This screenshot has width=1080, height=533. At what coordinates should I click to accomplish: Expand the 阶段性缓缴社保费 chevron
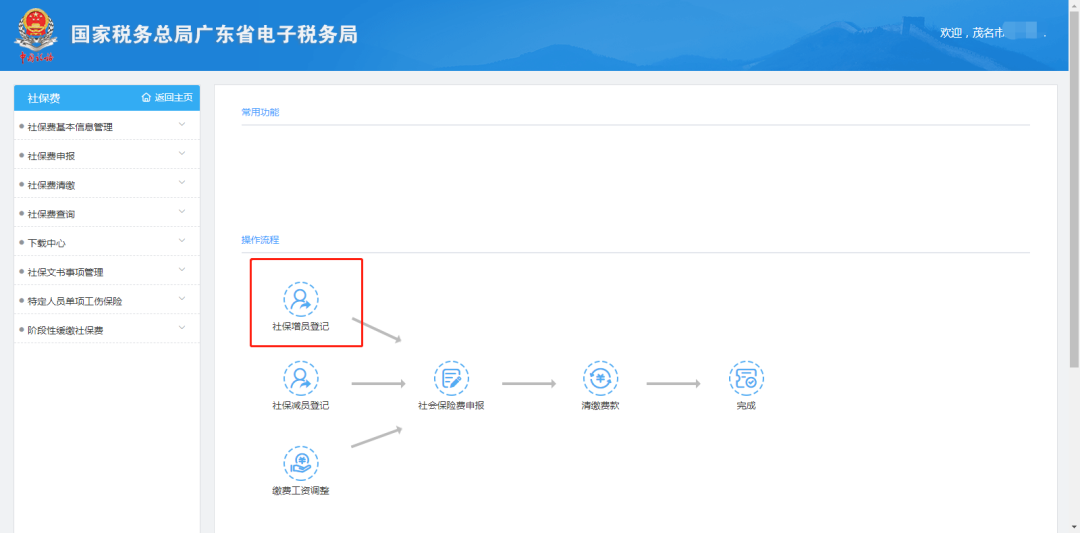182,328
